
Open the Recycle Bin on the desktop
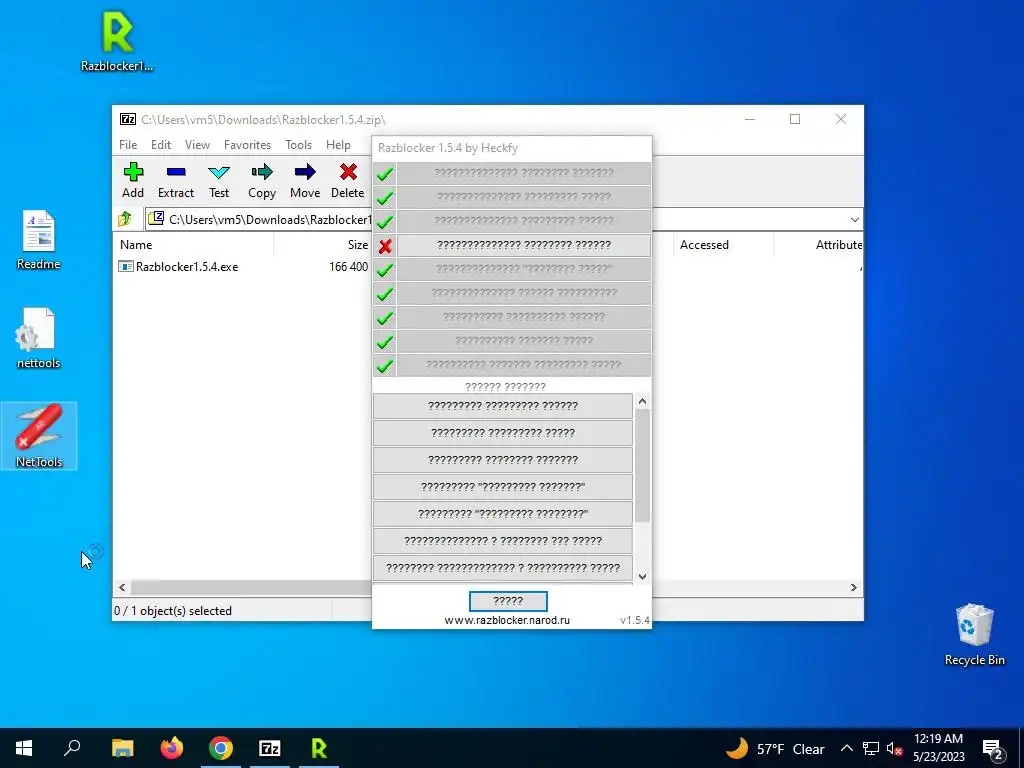[974, 633]
